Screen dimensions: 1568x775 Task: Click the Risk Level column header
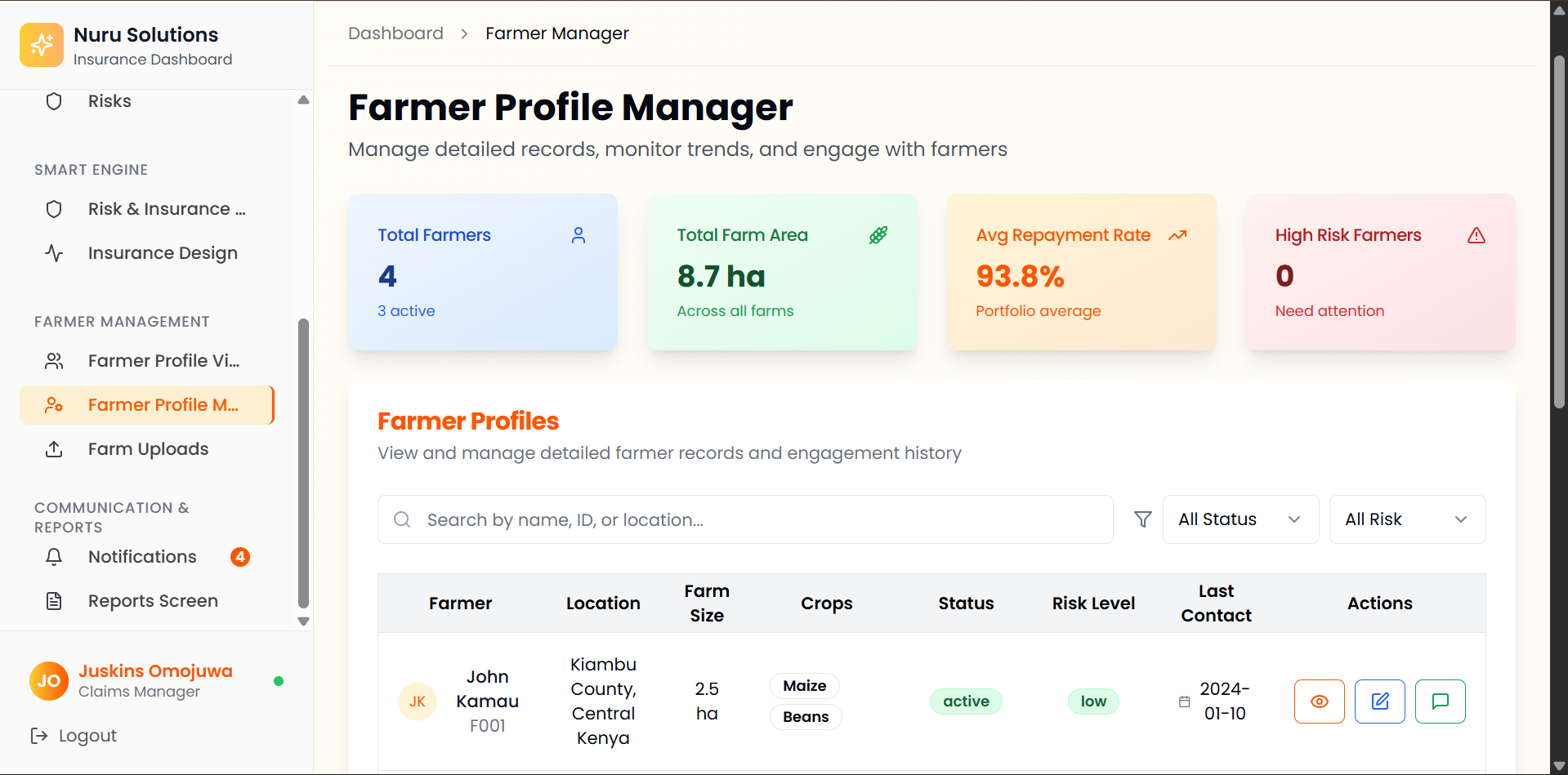point(1093,604)
